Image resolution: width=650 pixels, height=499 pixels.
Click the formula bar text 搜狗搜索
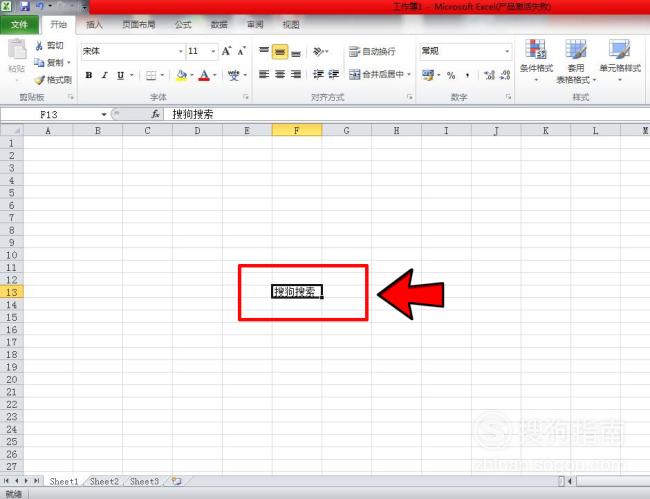[x=193, y=114]
